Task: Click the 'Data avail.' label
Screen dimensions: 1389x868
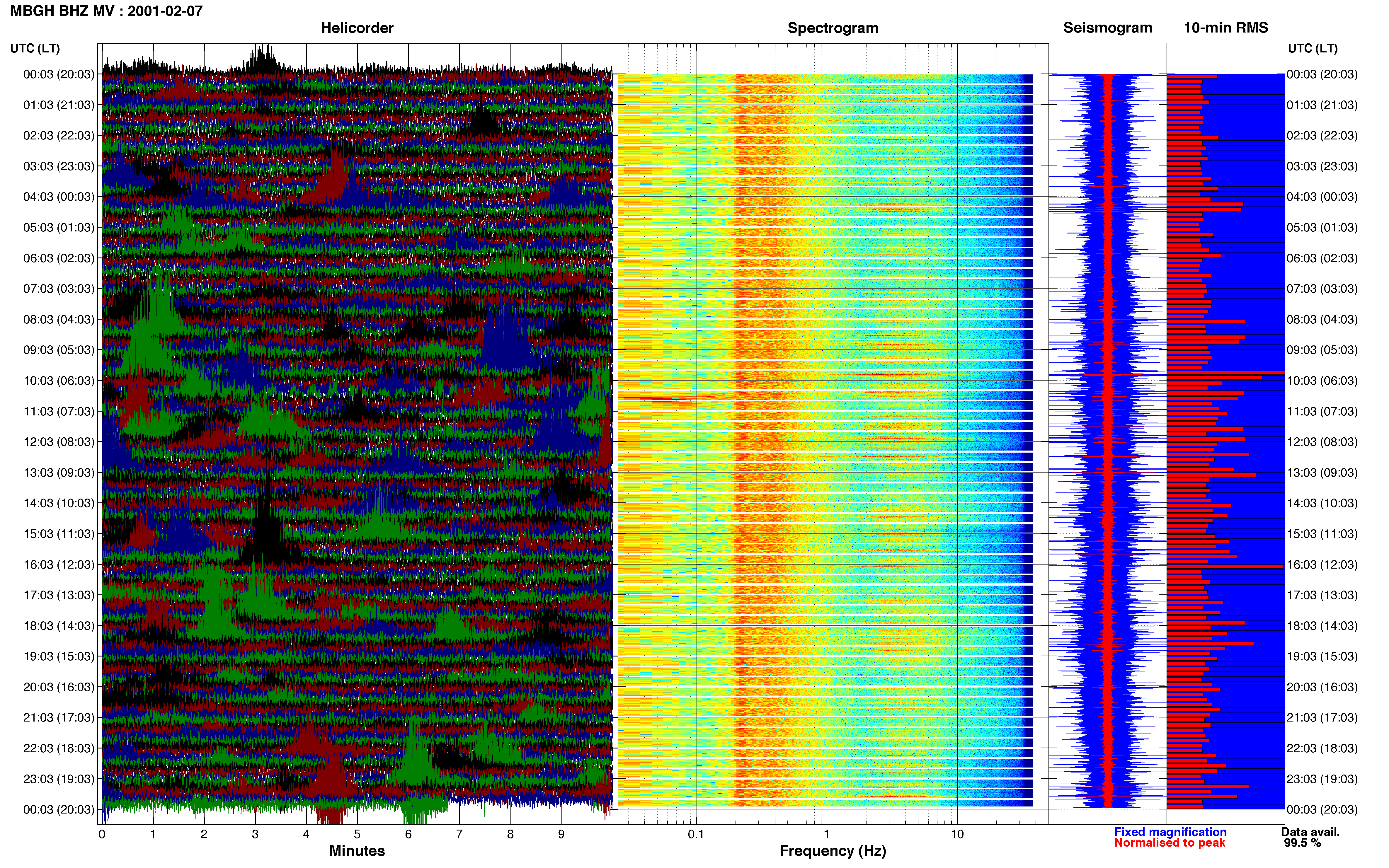Action: click(x=1310, y=832)
